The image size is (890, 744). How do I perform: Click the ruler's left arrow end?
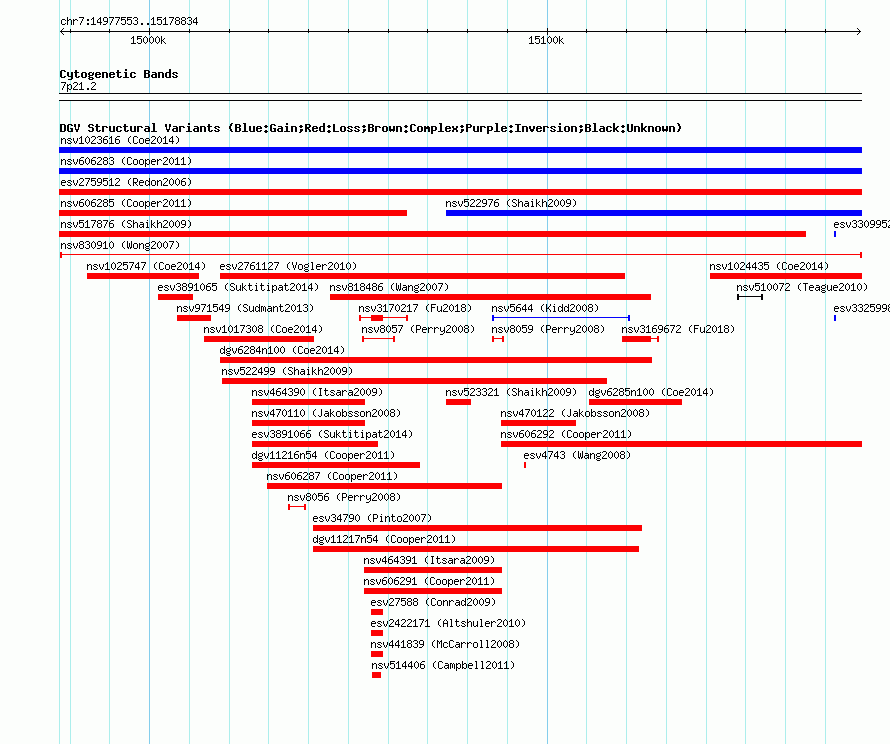(x=64, y=31)
